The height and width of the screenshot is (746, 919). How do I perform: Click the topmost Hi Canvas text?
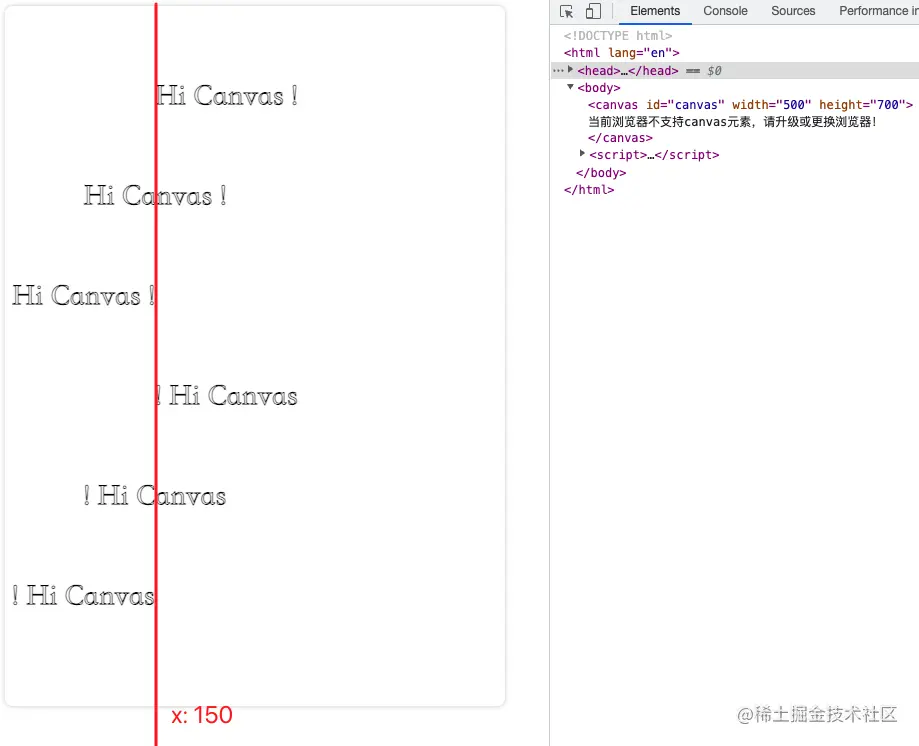click(x=227, y=95)
